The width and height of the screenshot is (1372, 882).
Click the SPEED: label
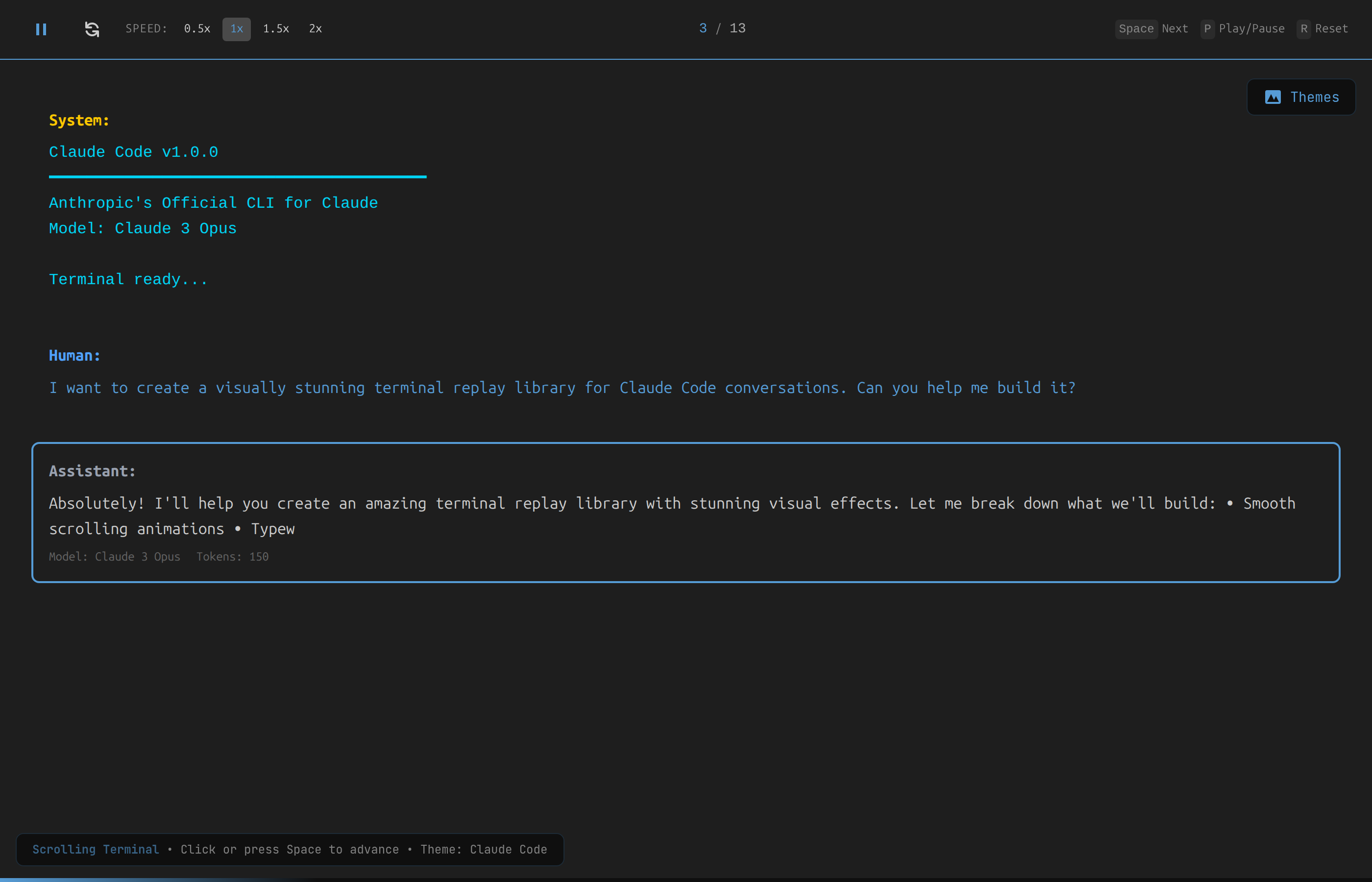147,28
